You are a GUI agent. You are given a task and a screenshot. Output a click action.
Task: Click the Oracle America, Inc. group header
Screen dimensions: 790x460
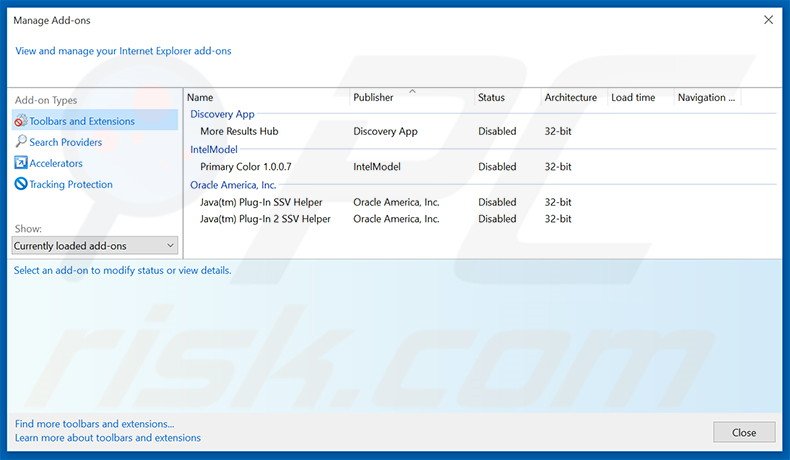point(233,185)
